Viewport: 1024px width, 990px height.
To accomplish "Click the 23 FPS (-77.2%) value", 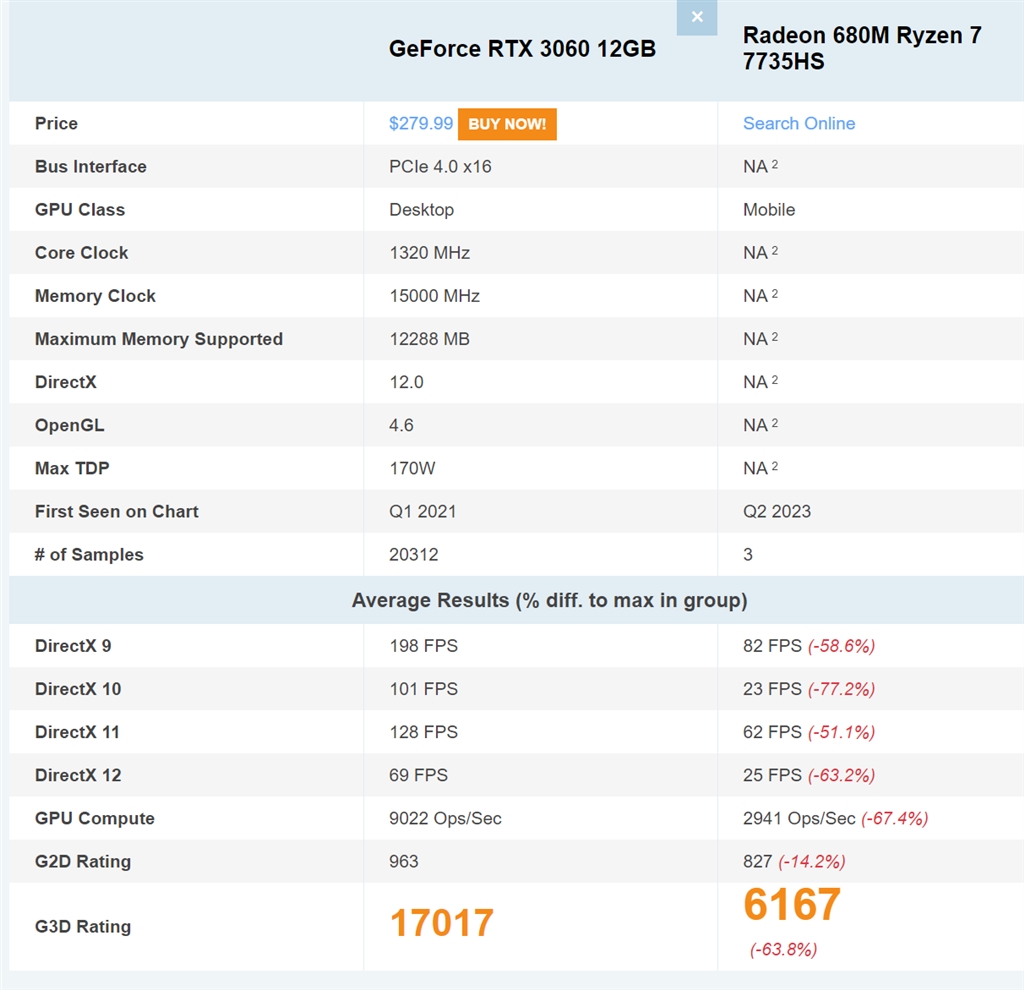I will [x=808, y=689].
